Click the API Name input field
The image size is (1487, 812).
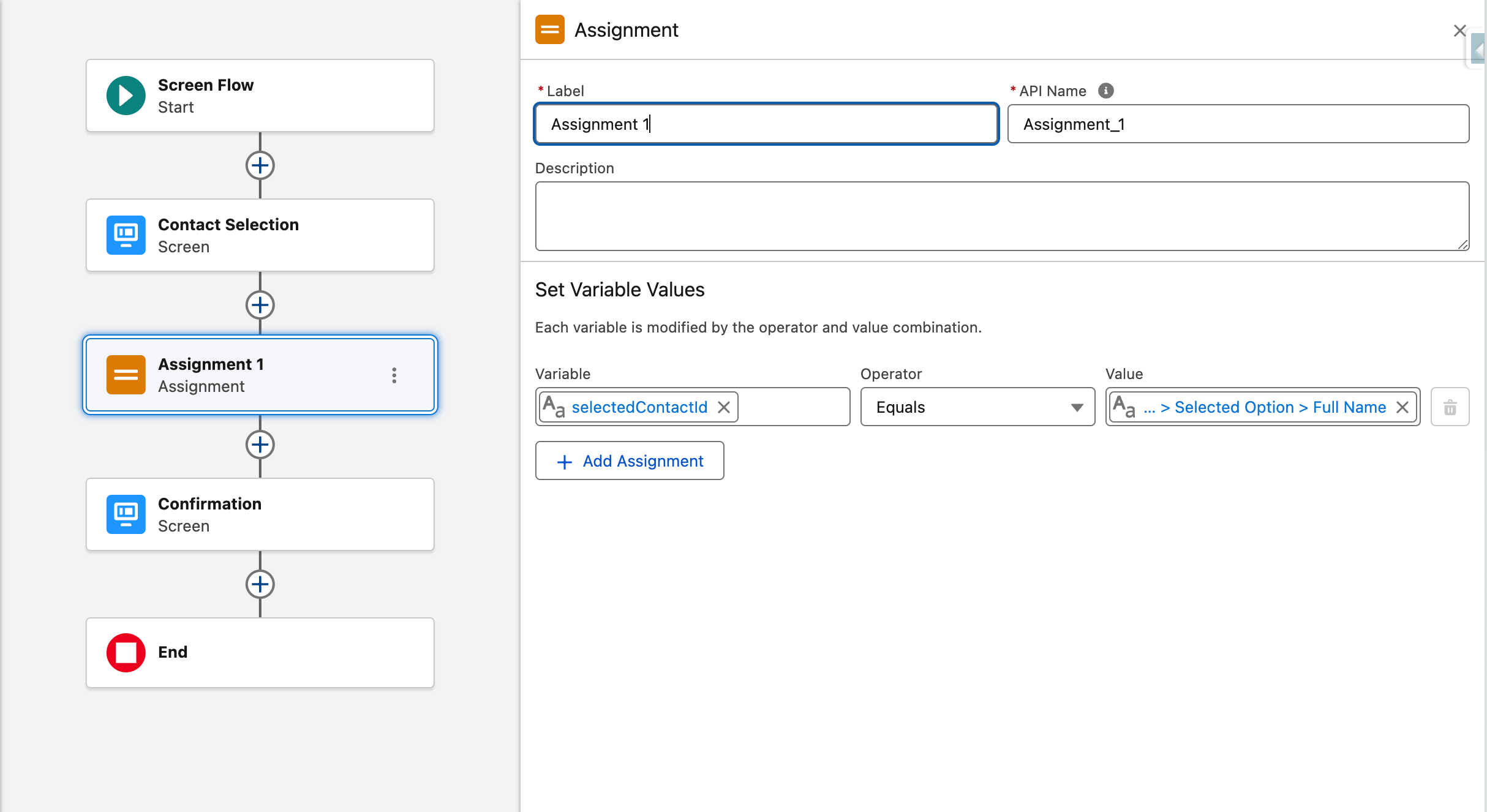pos(1237,124)
